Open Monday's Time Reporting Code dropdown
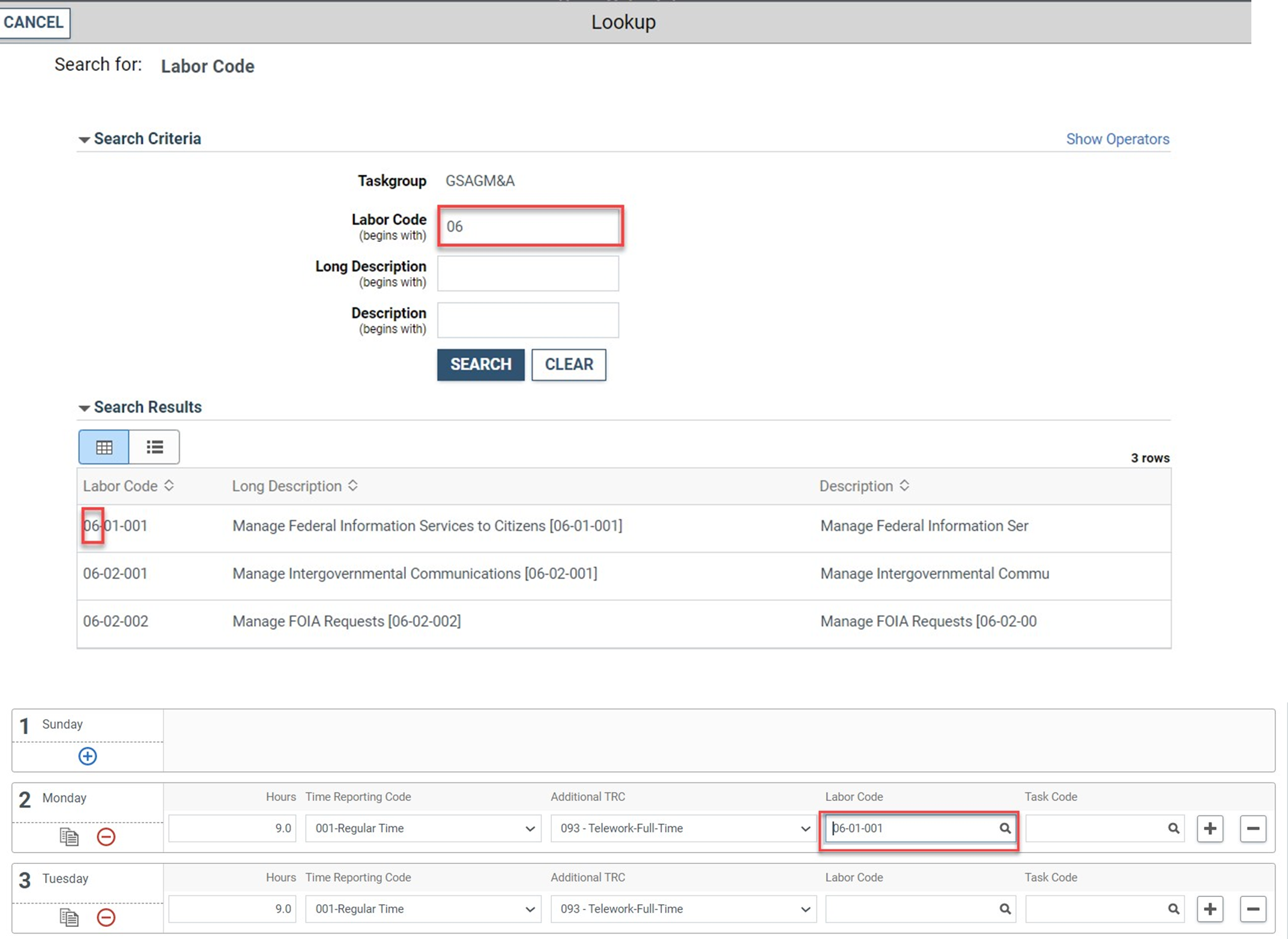The image size is (1288, 939). 531,829
